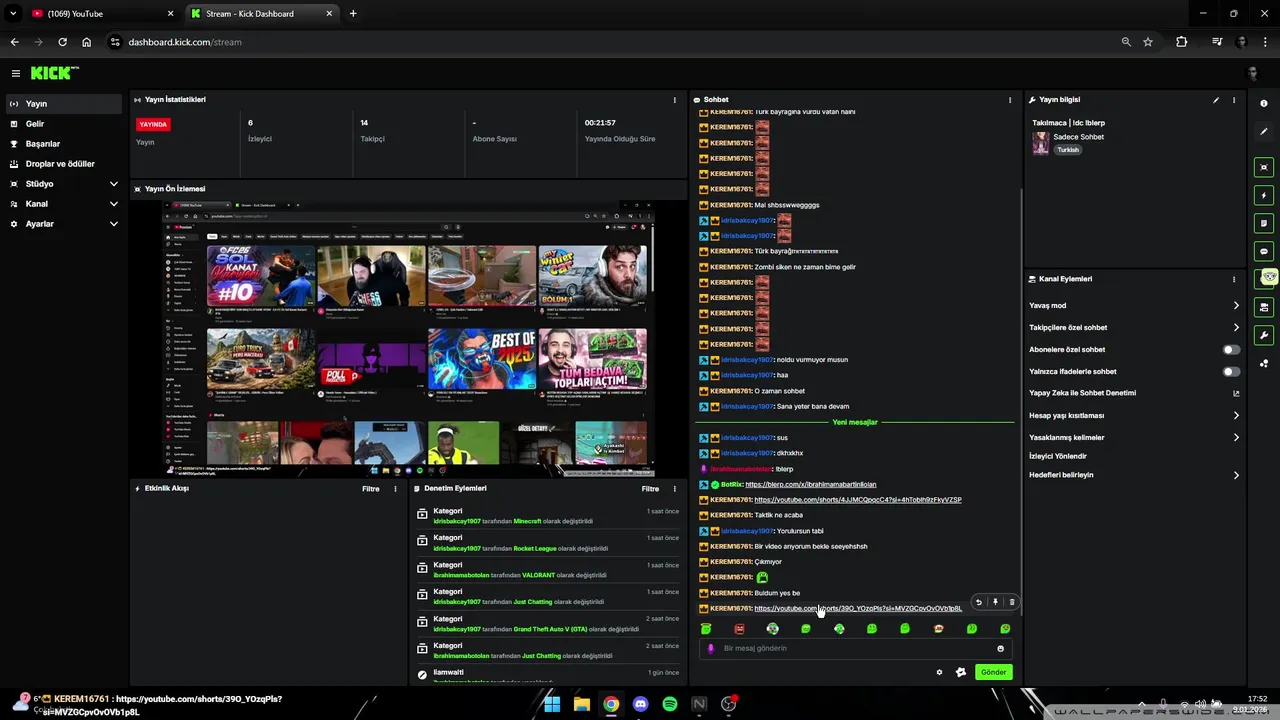The image size is (1280, 720).
Task: Focus the Bir mesaj gönderin chat input
Action: click(855, 648)
